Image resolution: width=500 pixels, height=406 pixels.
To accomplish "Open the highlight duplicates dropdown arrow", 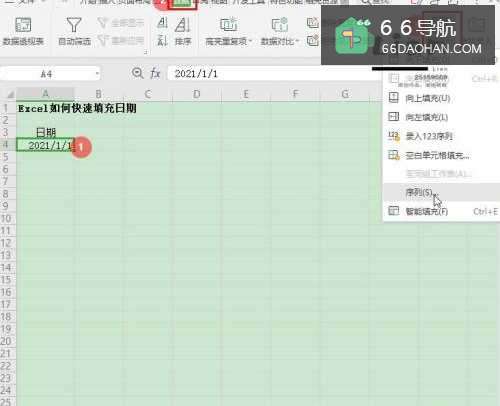I will click(250, 42).
